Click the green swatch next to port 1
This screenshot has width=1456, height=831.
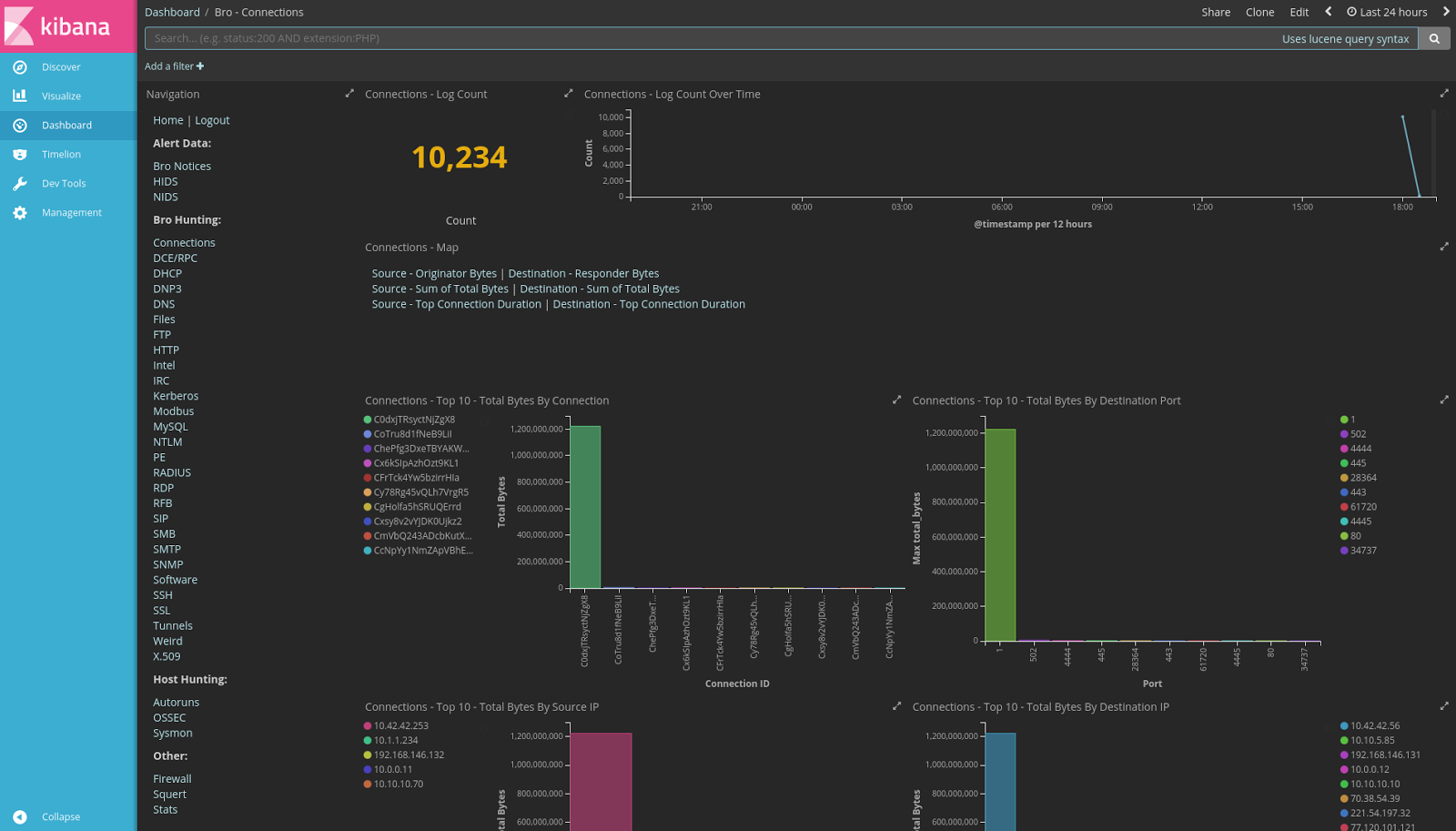coord(1343,420)
